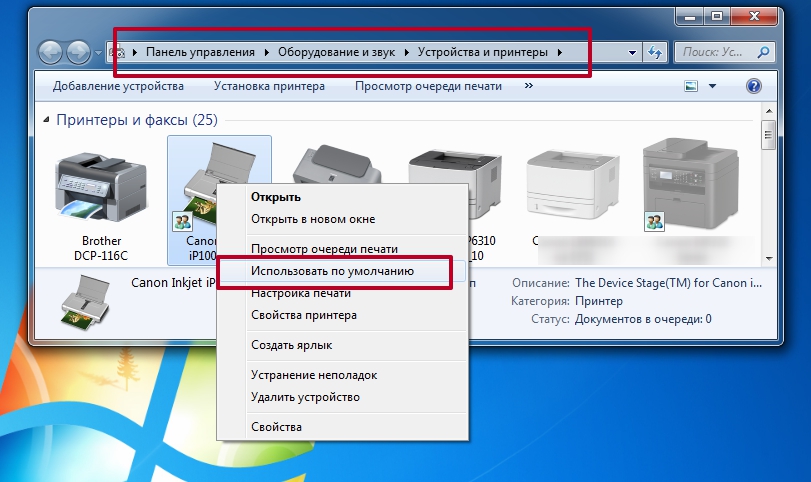Click the Back navigation arrow button
This screenshot has height=482, width=811.
point(51,52)
